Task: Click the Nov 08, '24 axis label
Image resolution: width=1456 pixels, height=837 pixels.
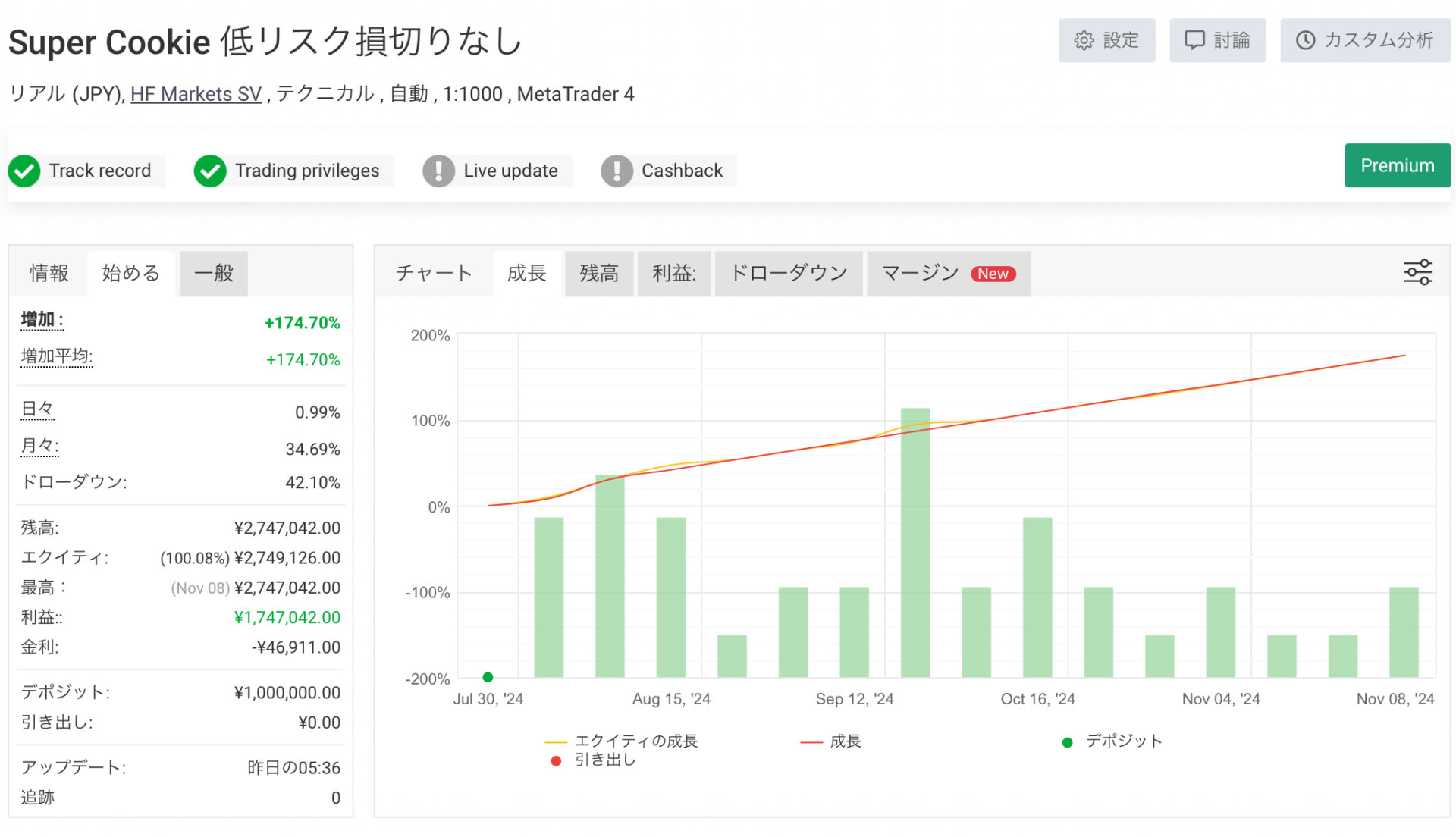Action: 1395,699
